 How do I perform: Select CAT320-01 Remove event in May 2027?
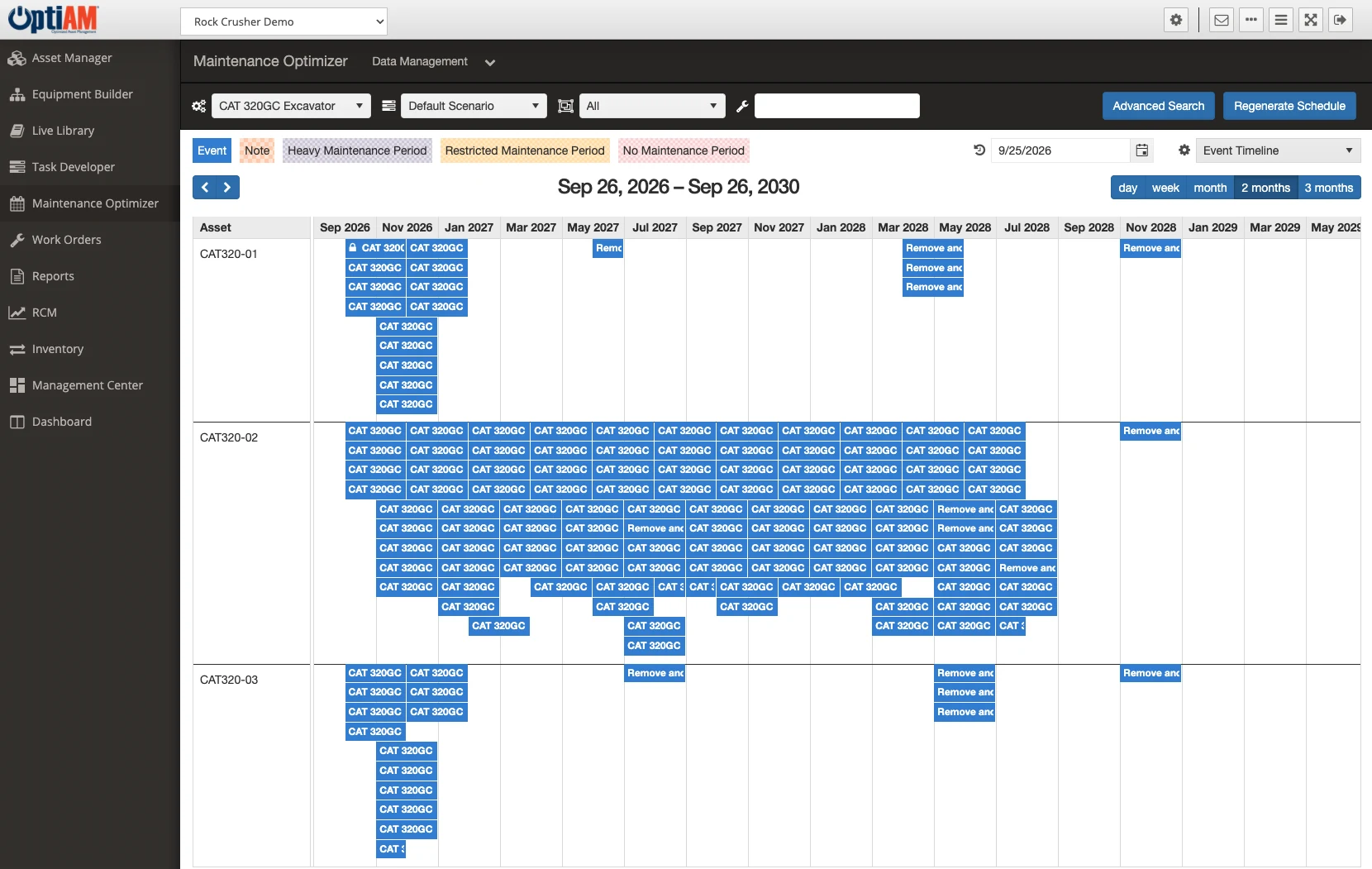tap(608, 248)
